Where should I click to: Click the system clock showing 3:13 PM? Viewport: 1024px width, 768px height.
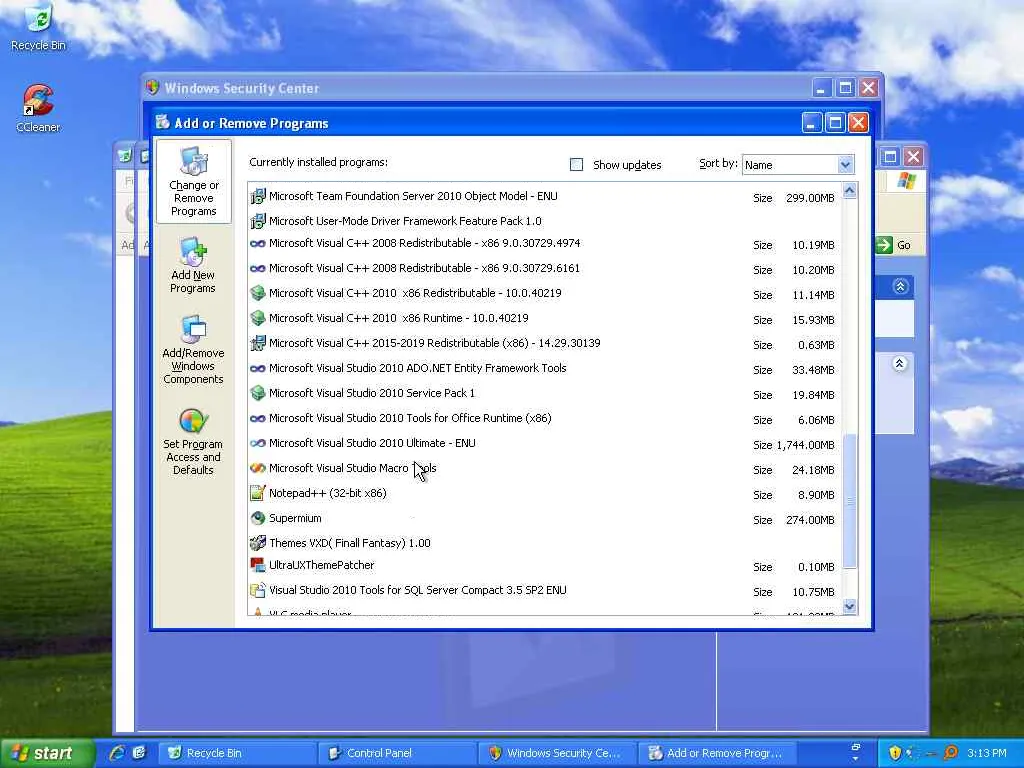click(987, 753)
